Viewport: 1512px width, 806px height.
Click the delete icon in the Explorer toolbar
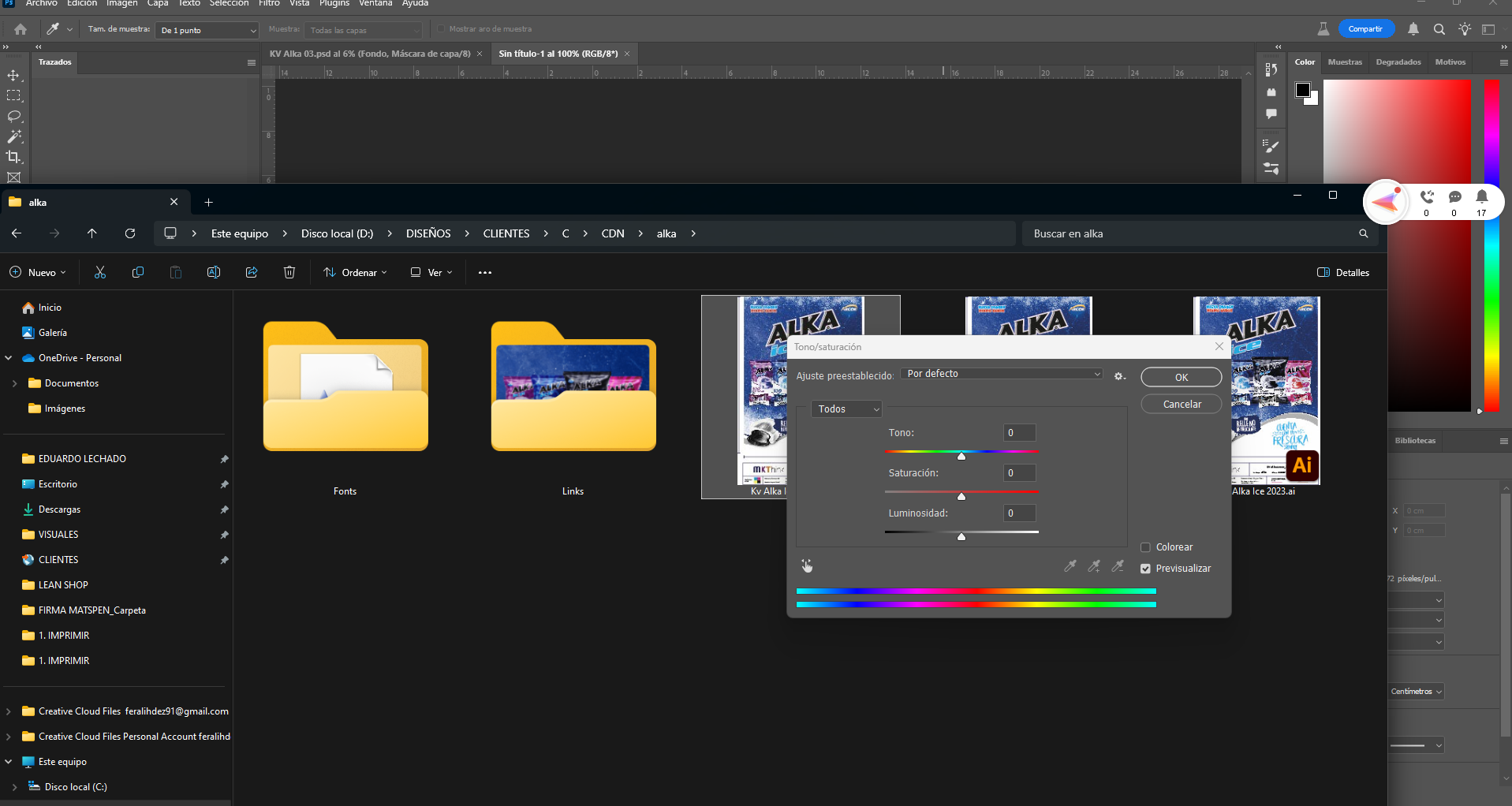pyautogui.click(x=289, y=272)
